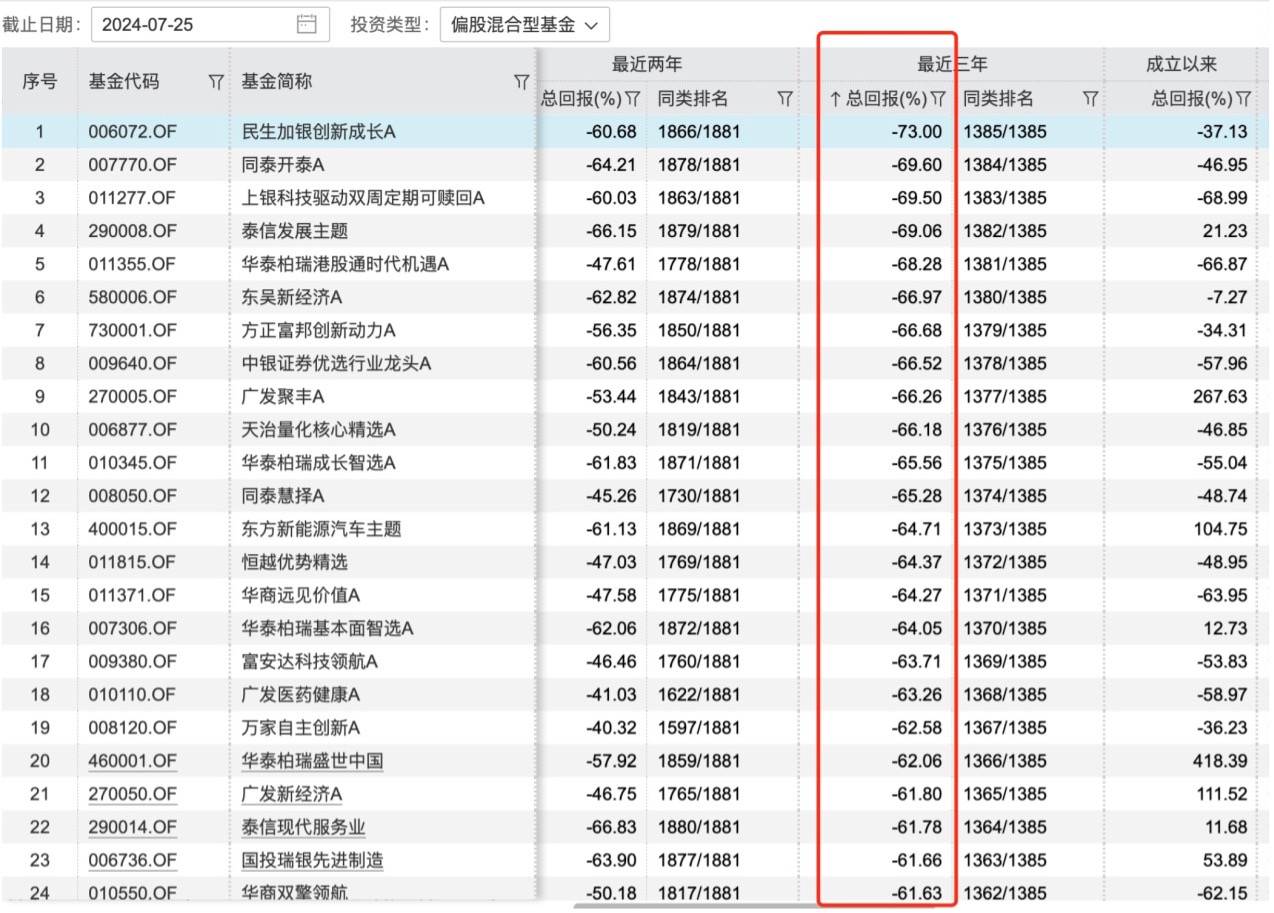The width and height of the screenshot is (1274, 913).
Task: Select row 富安达科技领航A
Action: pyautogui.click(x=635, y=661)
